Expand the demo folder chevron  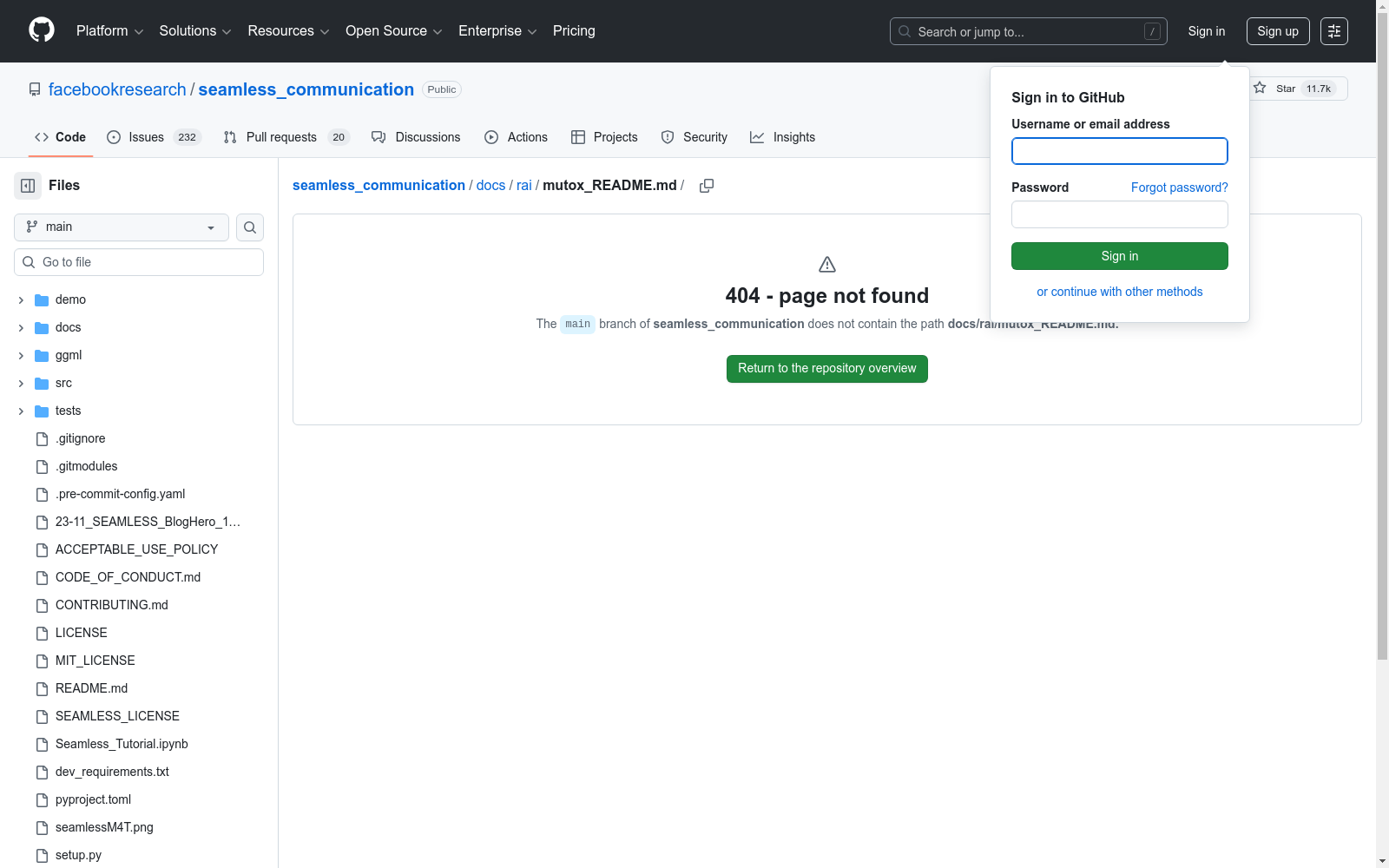click(21, 300)
